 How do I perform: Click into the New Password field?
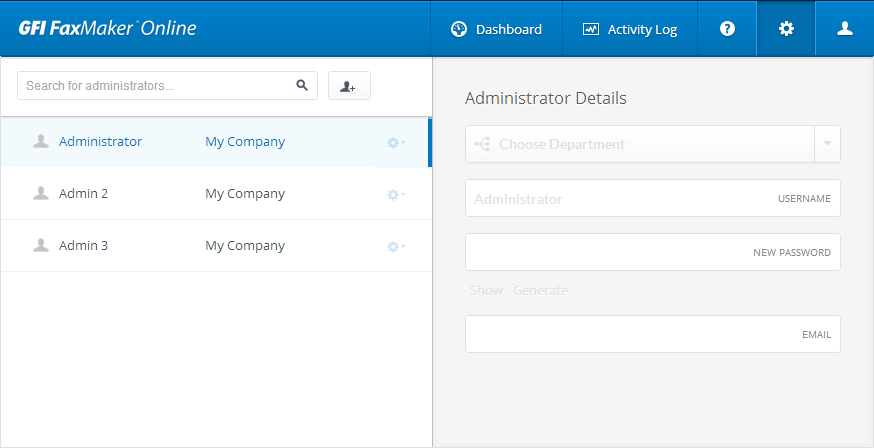(x=653, y=252)
